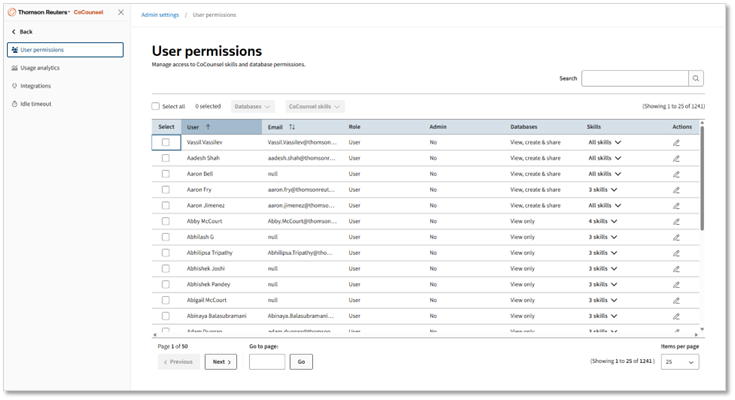Click edit pencil icon for Abby McCourt
This screenshot has width=735, height=400.
(x=676, y=221)
